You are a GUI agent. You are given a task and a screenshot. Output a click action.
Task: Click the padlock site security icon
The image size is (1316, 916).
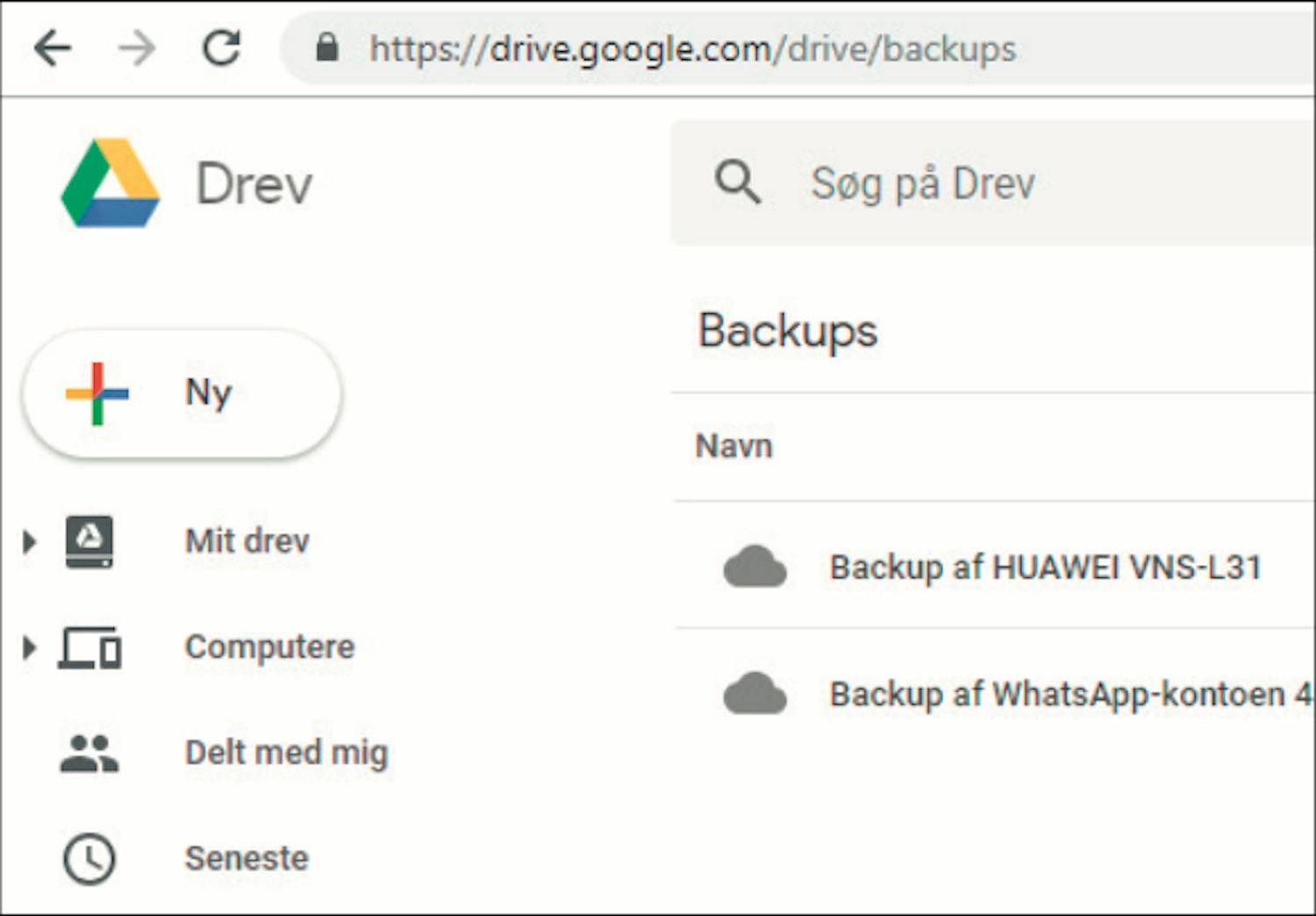coord(327,47)
